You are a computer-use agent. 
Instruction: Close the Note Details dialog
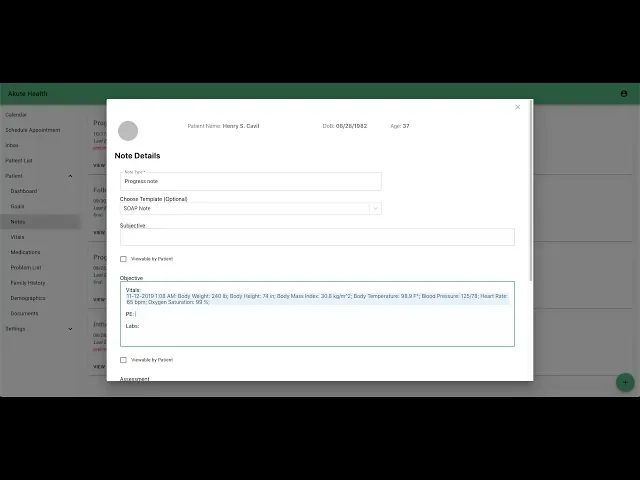[x=518, y=107]
